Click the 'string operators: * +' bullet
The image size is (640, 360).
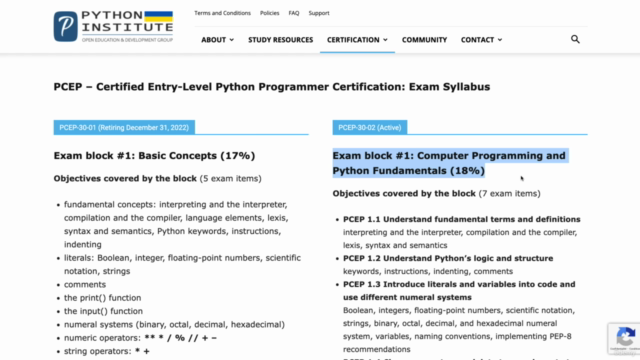107,351
